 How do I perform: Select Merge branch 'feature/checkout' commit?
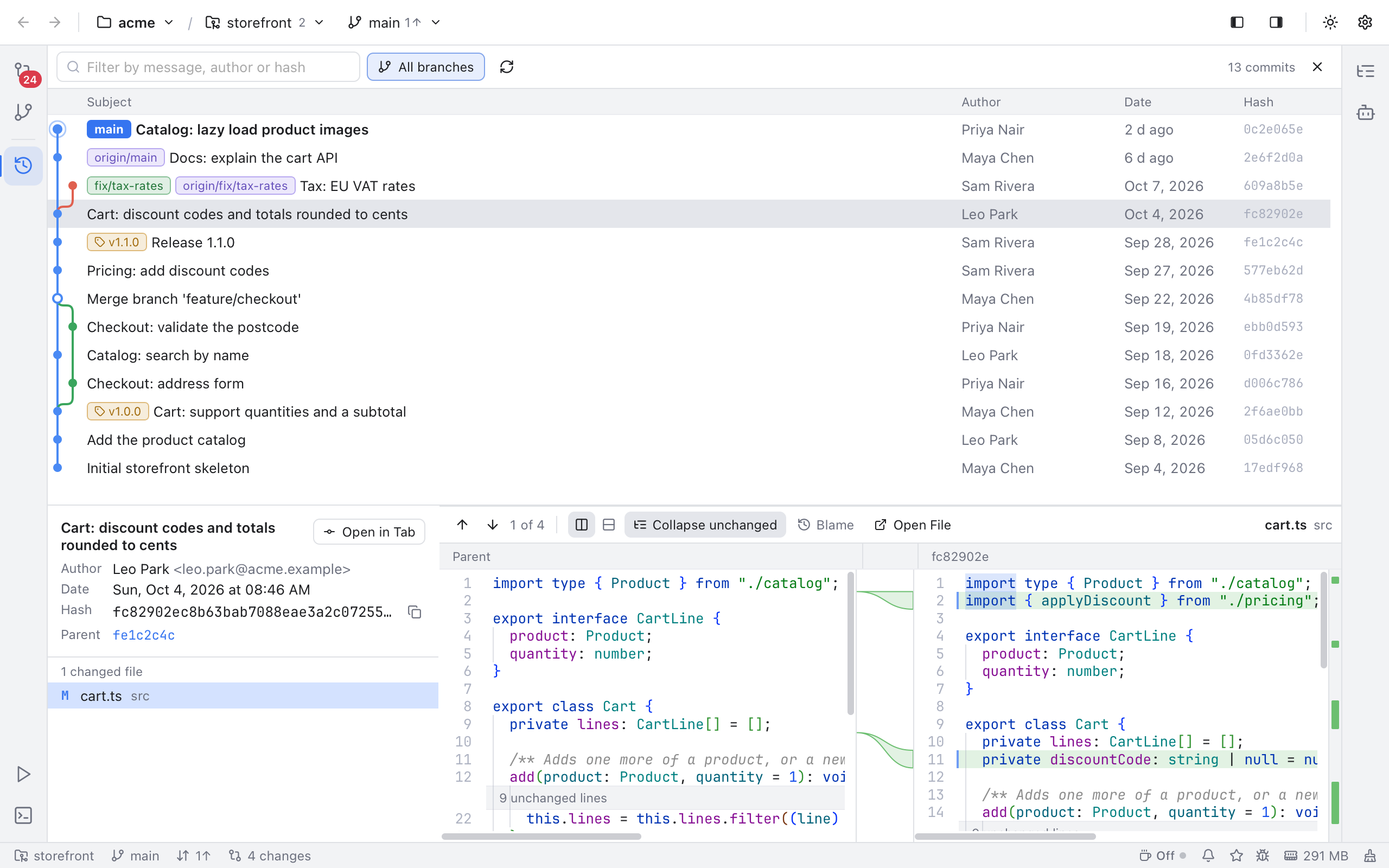click(x=689, y=298)
